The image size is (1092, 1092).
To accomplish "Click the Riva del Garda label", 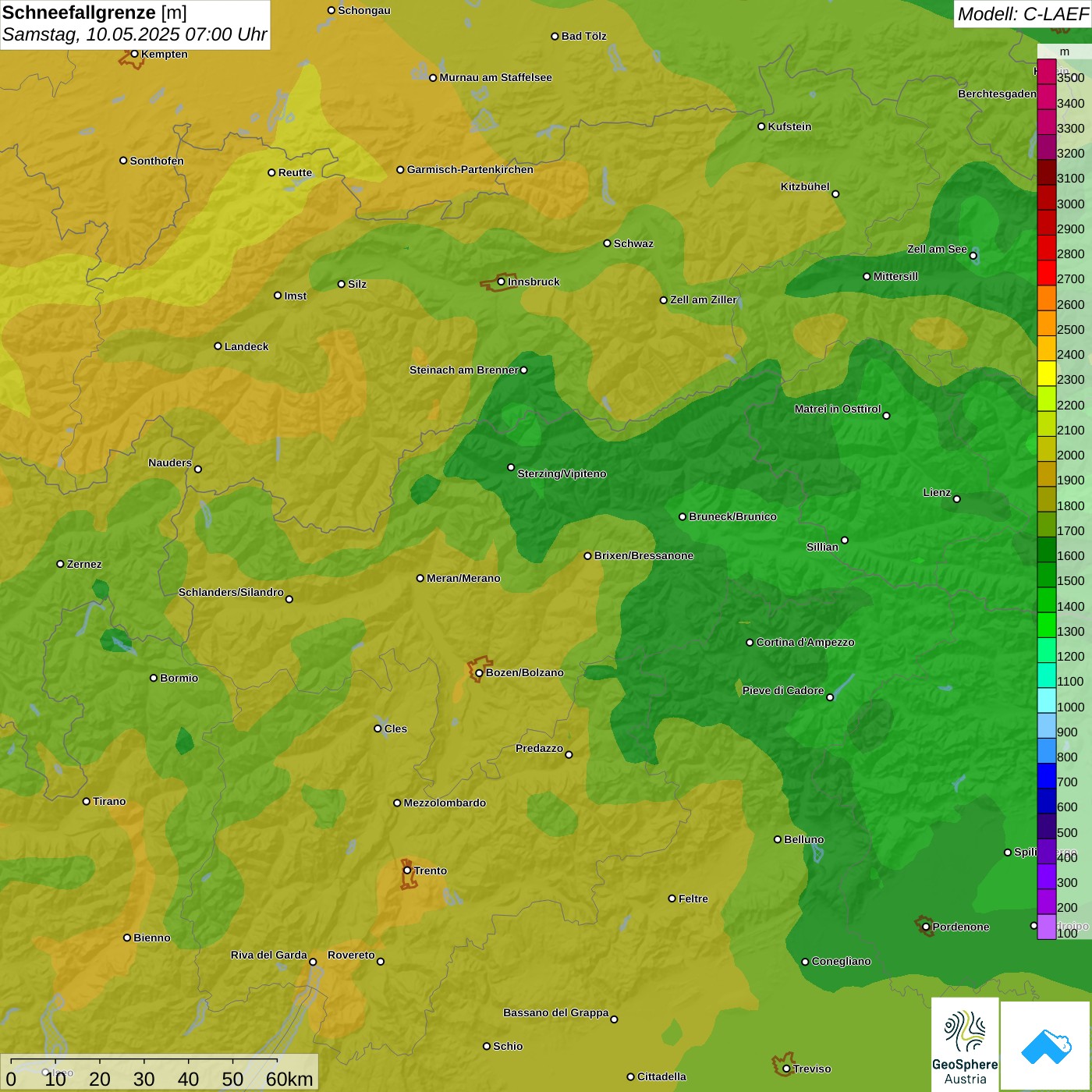I will (269, 955).
